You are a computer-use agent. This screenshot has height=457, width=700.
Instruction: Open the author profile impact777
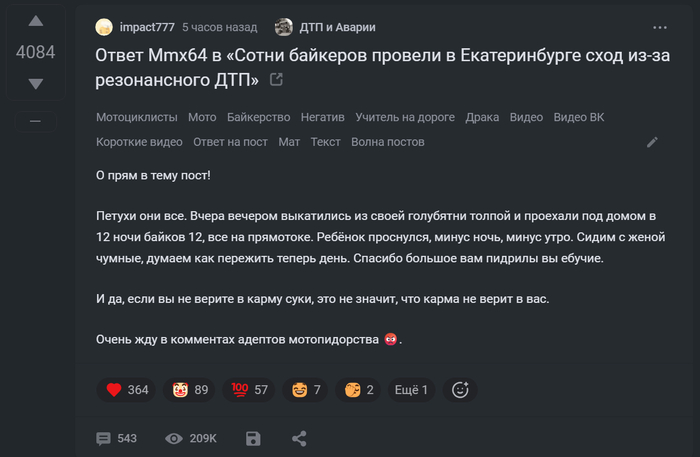148,27
